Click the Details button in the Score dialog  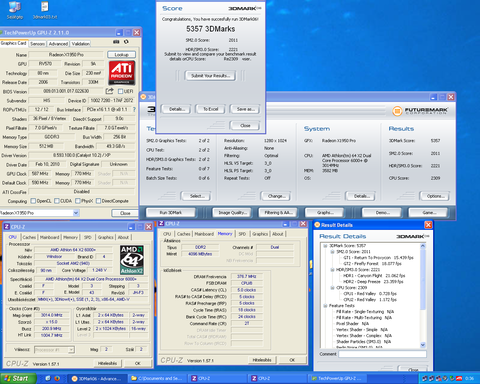(x=176, y=109)
